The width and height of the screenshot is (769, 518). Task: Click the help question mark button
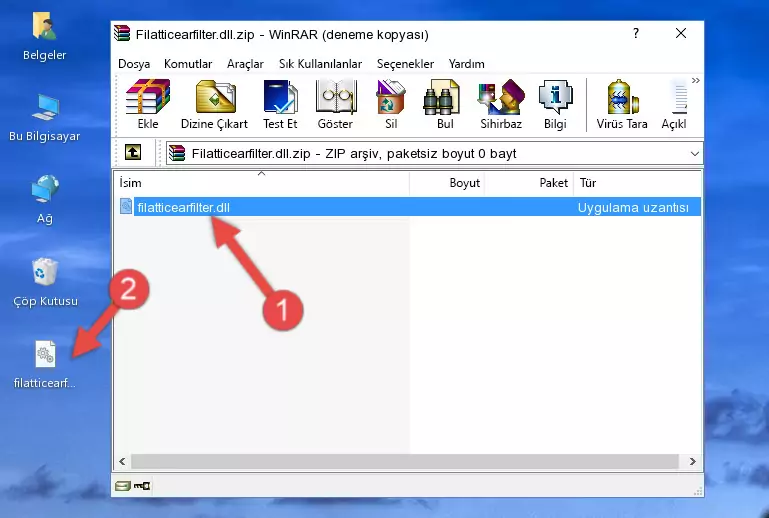636,33
